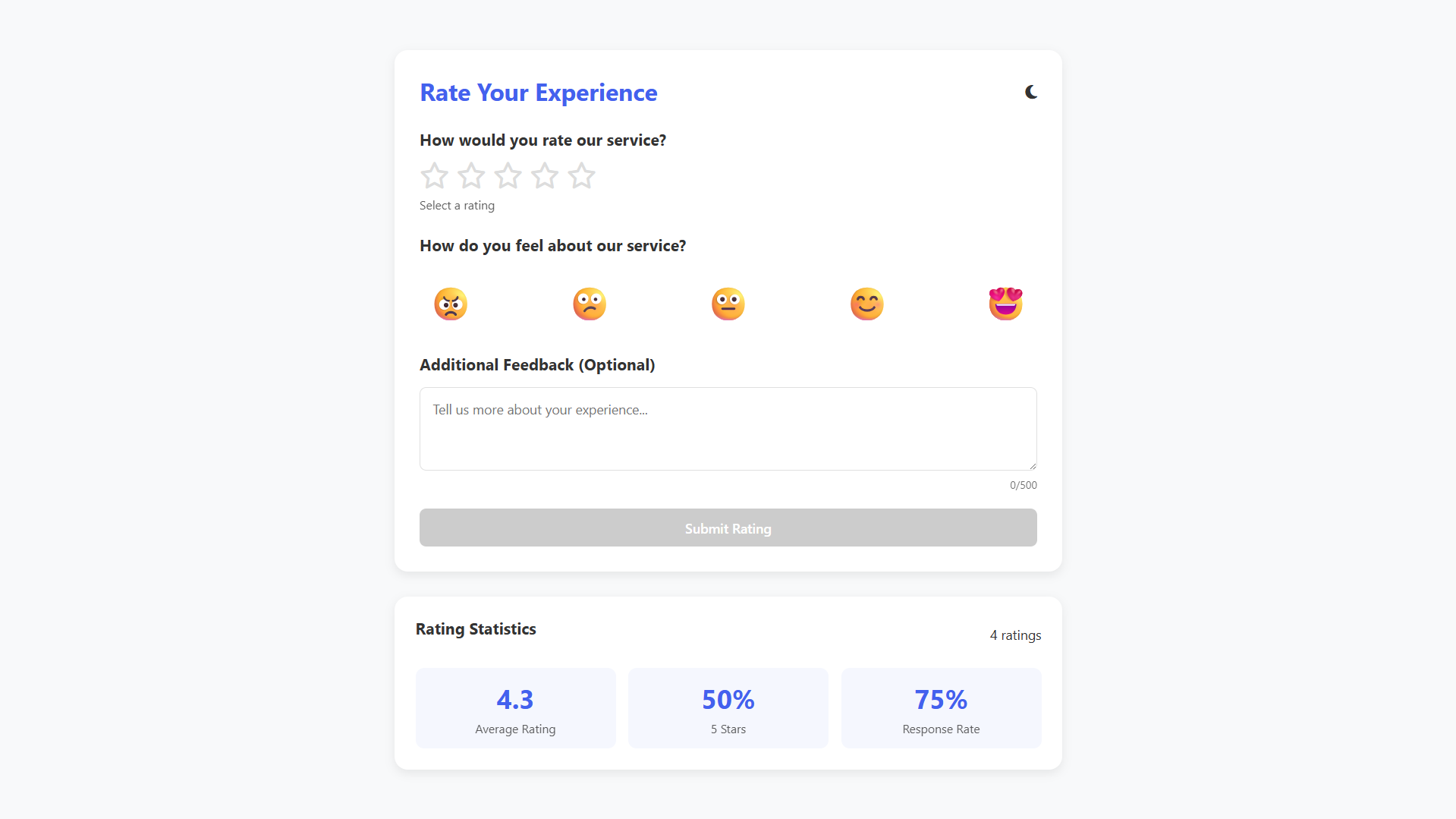The width and height of the screenshot is (1456, 819).
Task: Click the "4 ratings" count label
Action: pyautogui.click(x=1015, y=635)
